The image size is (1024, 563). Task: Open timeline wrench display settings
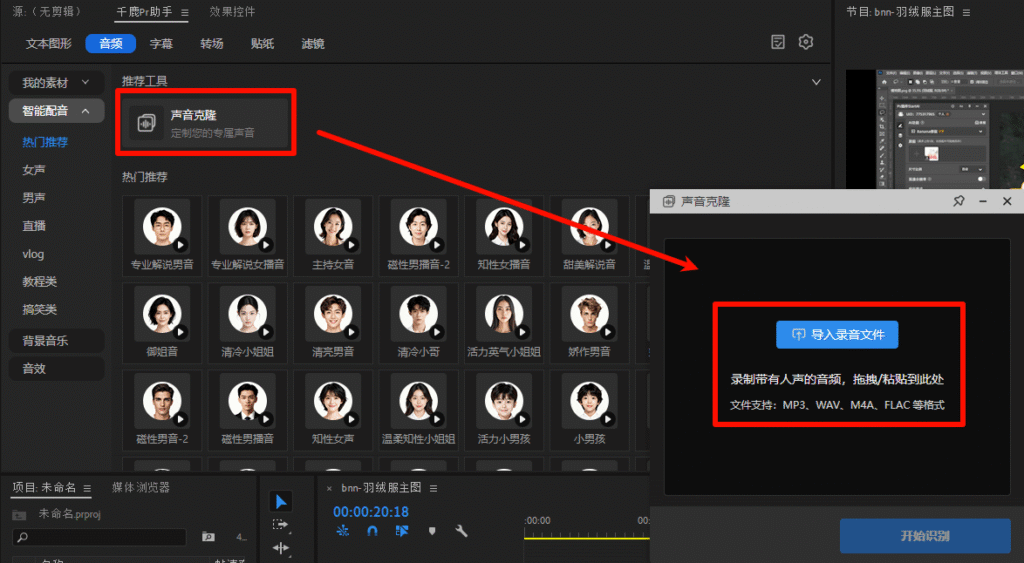[x=461, y=532]
